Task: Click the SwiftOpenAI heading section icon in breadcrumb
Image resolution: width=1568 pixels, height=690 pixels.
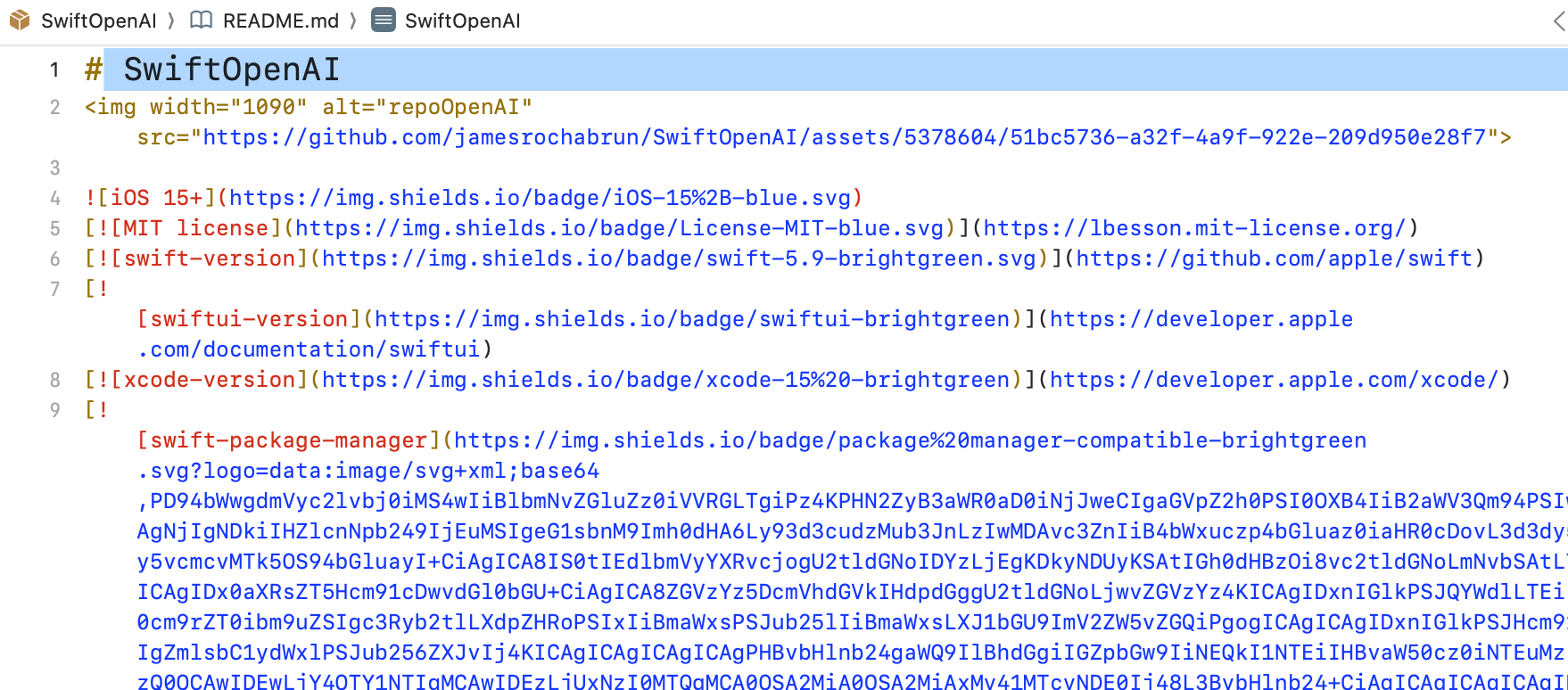Action: point(384,21)
